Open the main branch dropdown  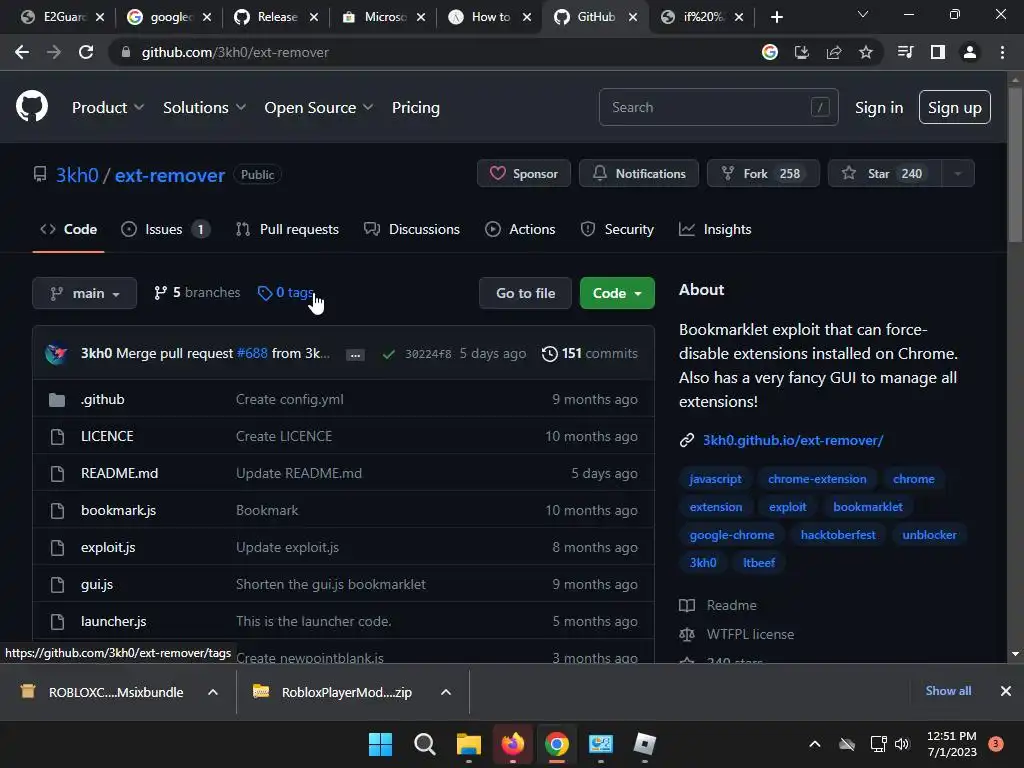(x=84, y=293)
